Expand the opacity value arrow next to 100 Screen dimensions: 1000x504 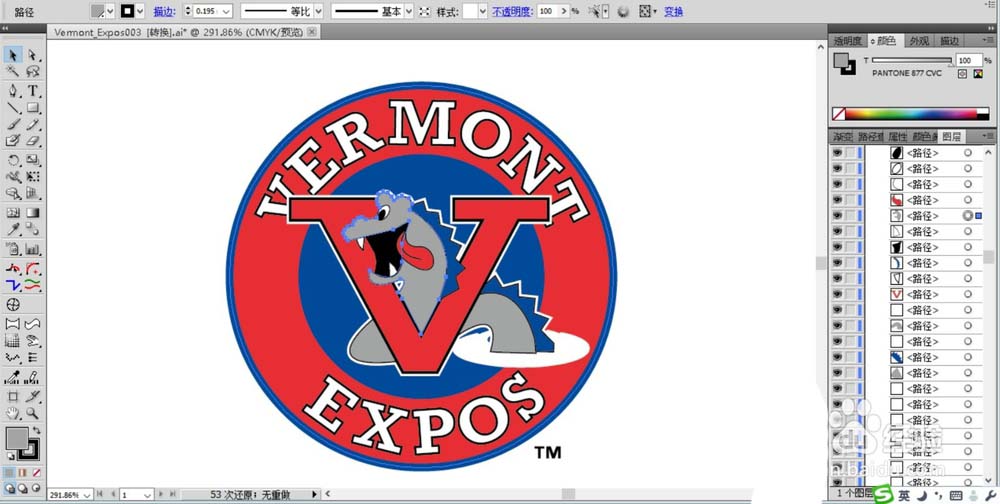pyautogui.click(x=564, y=11)
